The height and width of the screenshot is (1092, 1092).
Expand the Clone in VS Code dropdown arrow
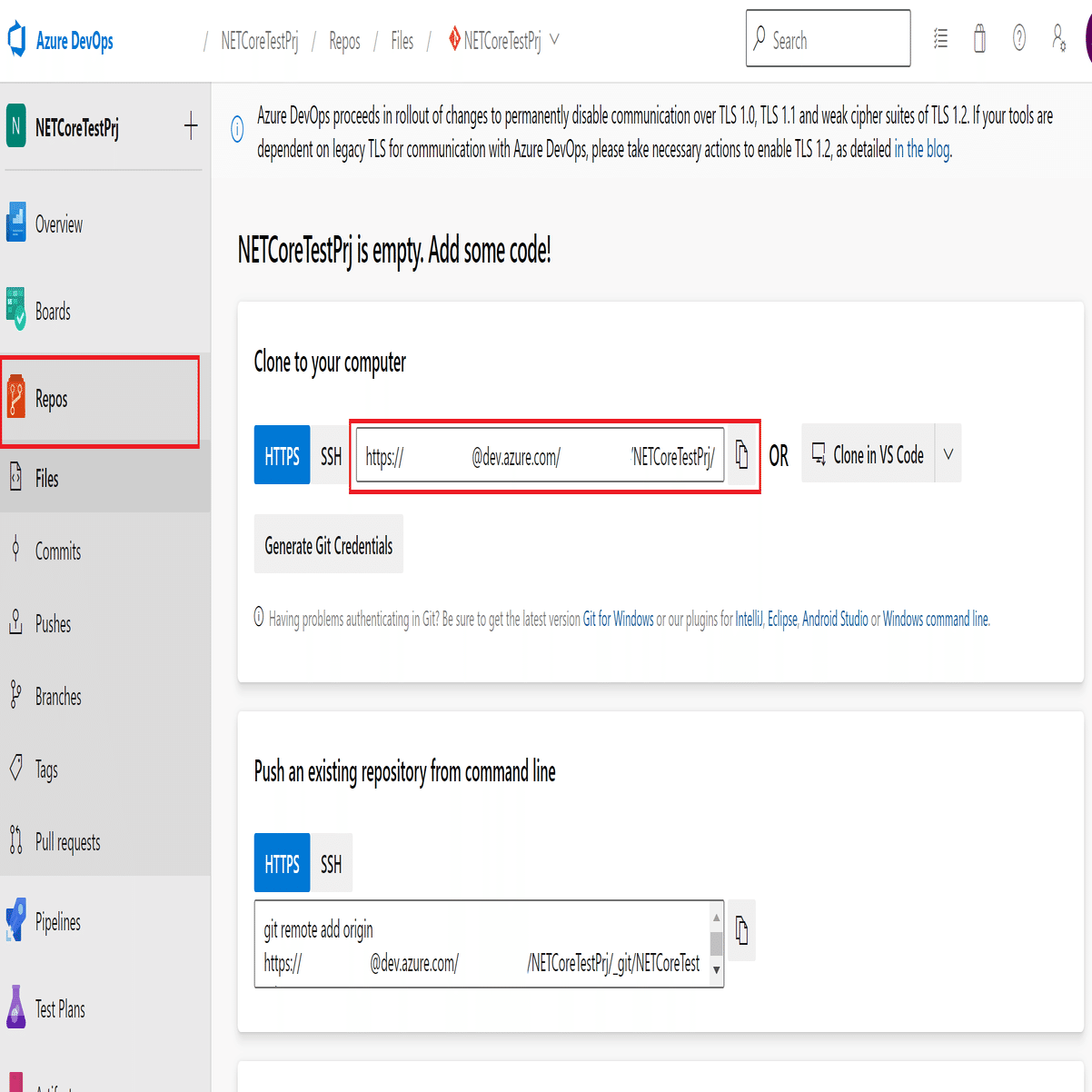948,453
